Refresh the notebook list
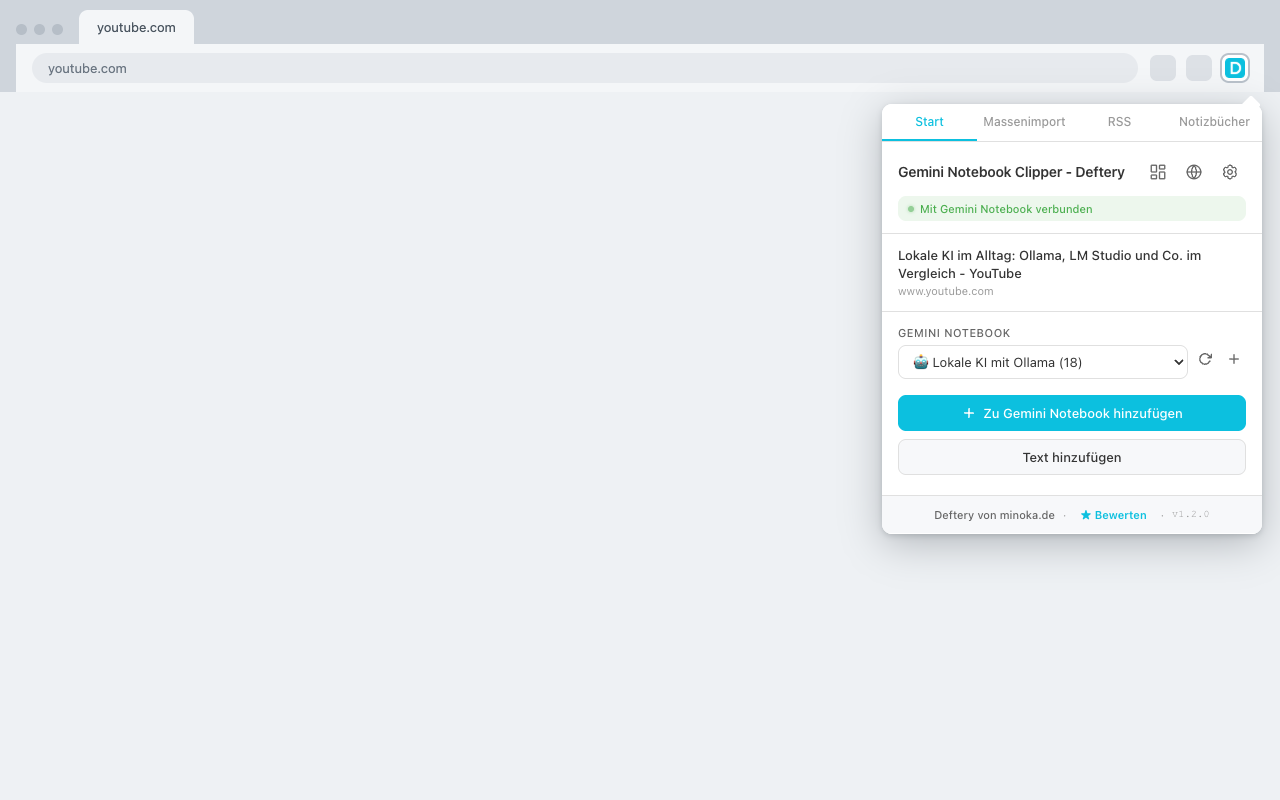Image resolution: width=1280 pixels, height=800 pixels. (x=1205, y=359)
